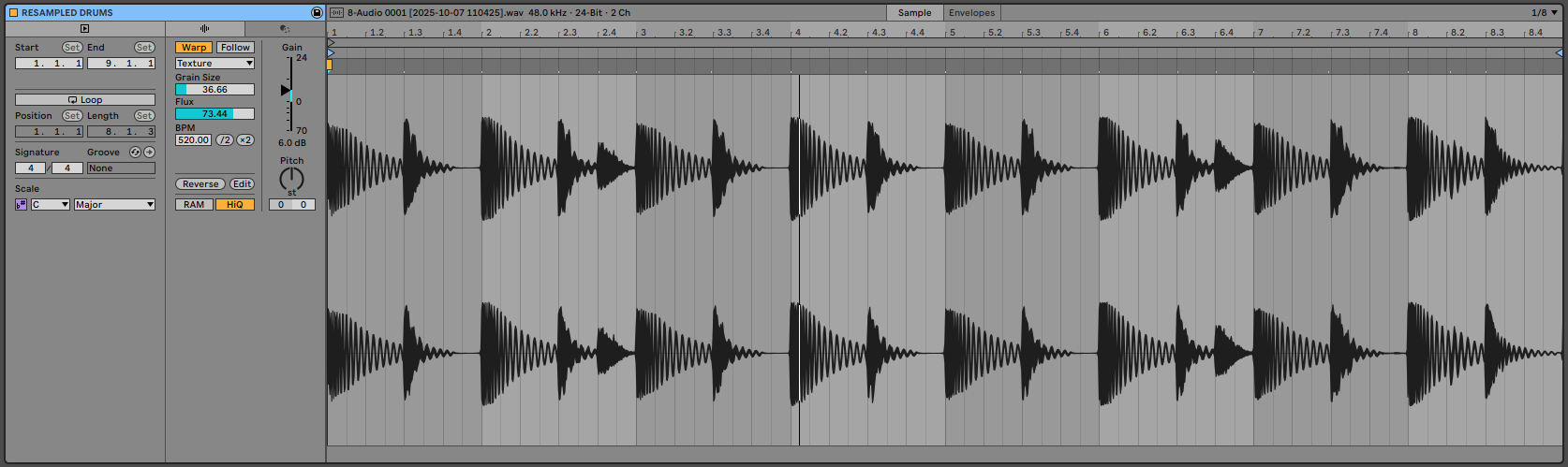Click the loop Position field
This screenshot has width=1568, height=467.
coord(49,132)
